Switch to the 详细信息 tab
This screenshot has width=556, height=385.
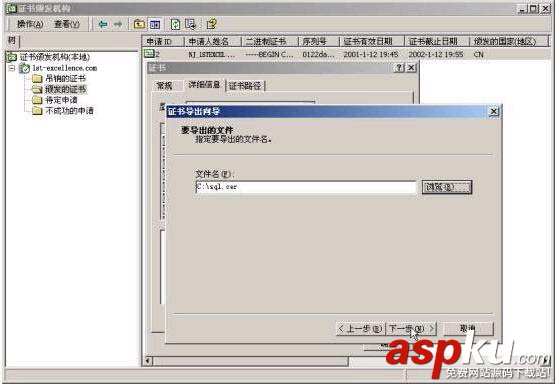pos(204,85)
